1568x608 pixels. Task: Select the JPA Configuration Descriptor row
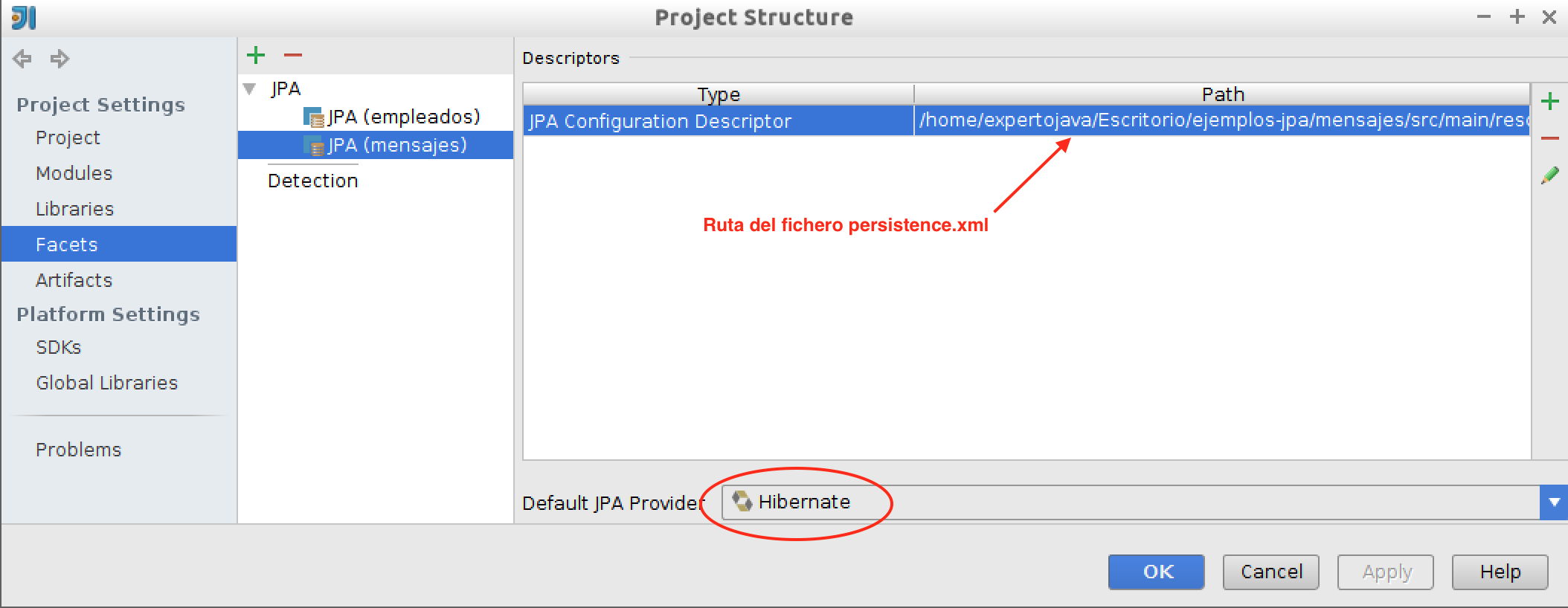pyautogui.click(x=1026, y=120)
